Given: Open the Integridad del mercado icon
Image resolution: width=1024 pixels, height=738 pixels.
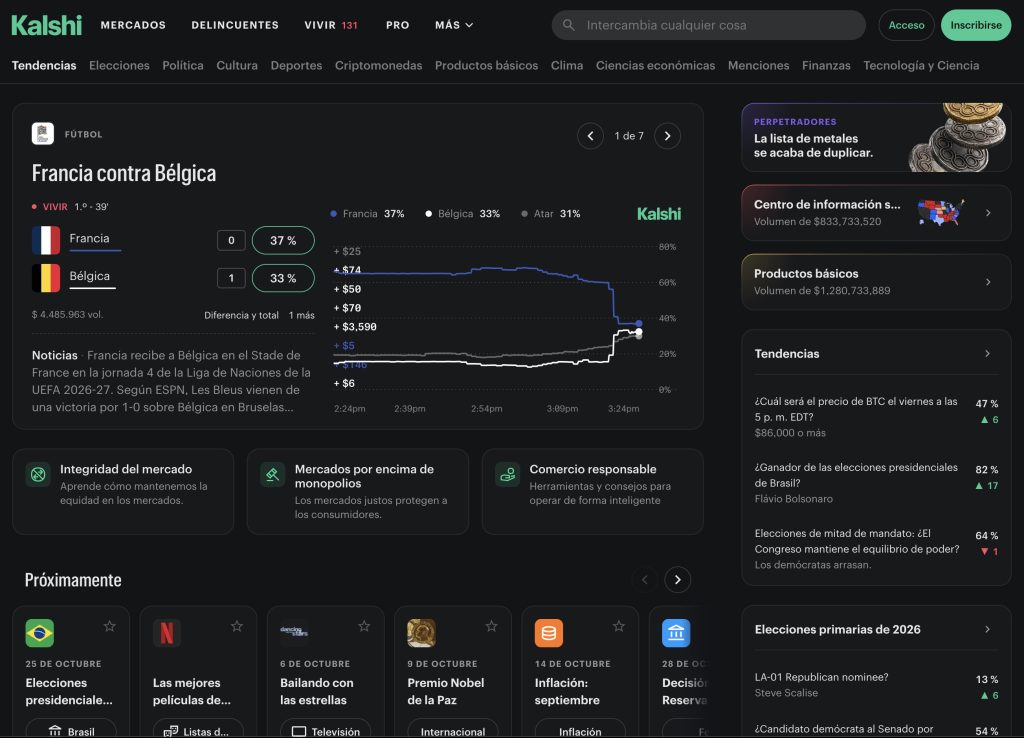Looking at the screenshot, I should (38, 475).
